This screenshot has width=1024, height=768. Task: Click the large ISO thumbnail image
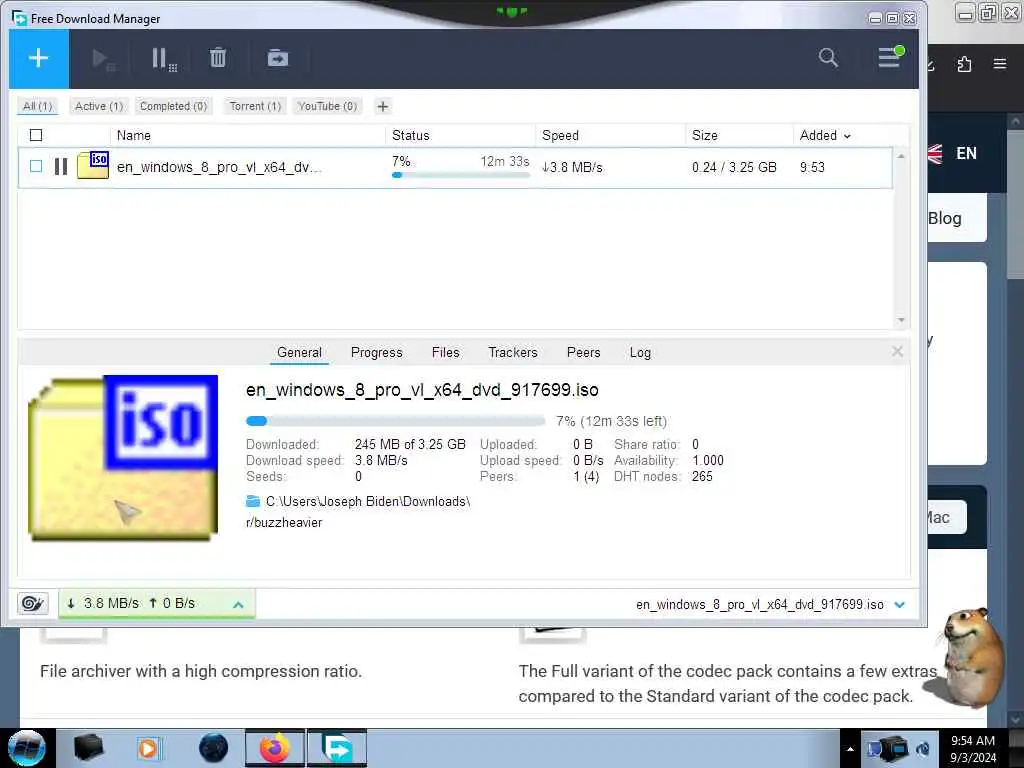[123, 458]
